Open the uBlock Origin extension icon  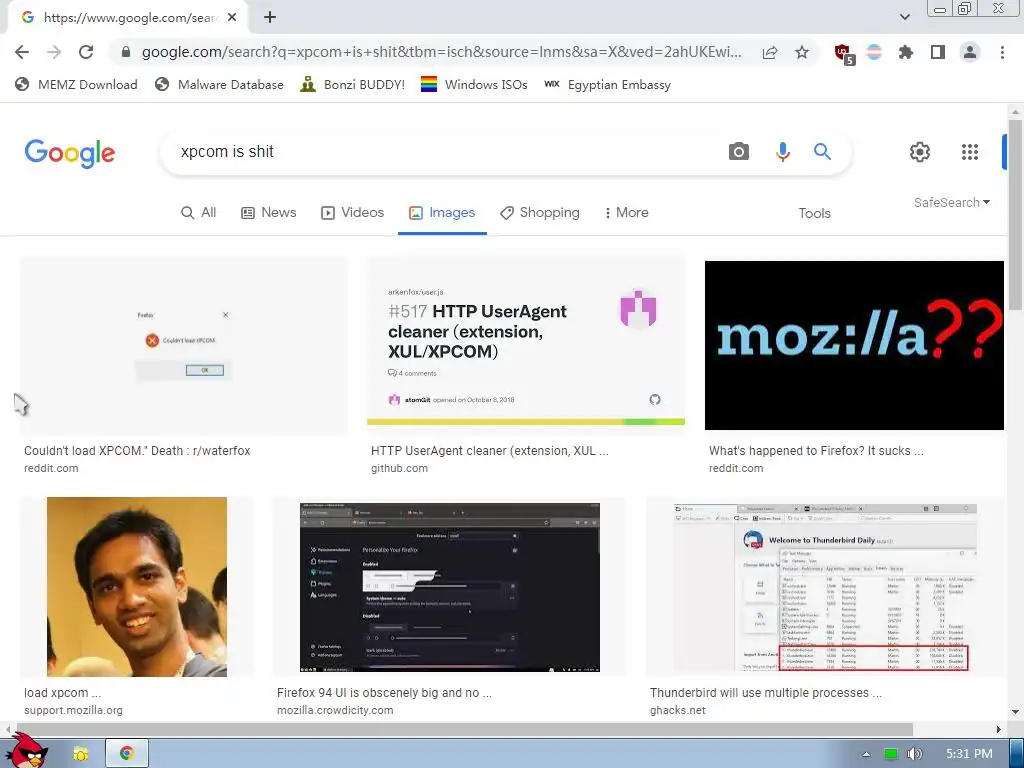[844, 53]
